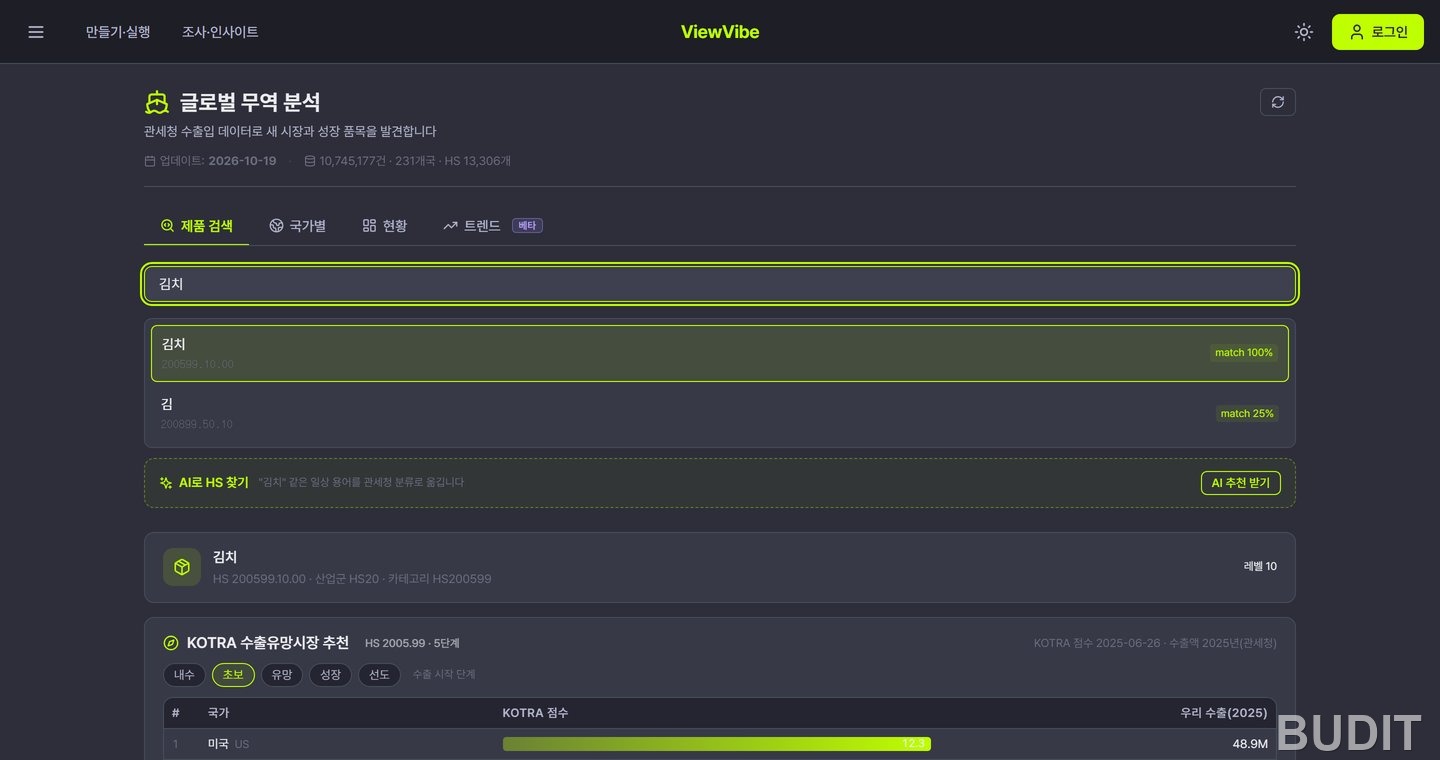
Task: Click the 48.9M export value
Action: (x=1250, y=744)
